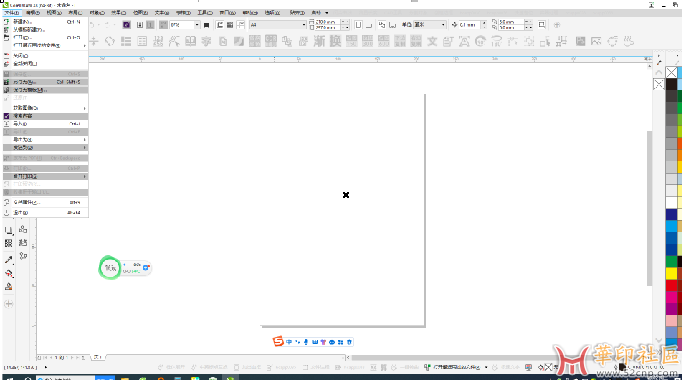Click the purple square icon in the standard toolbar
This screenshot has height=380, width=682.
tap(126, 25)
